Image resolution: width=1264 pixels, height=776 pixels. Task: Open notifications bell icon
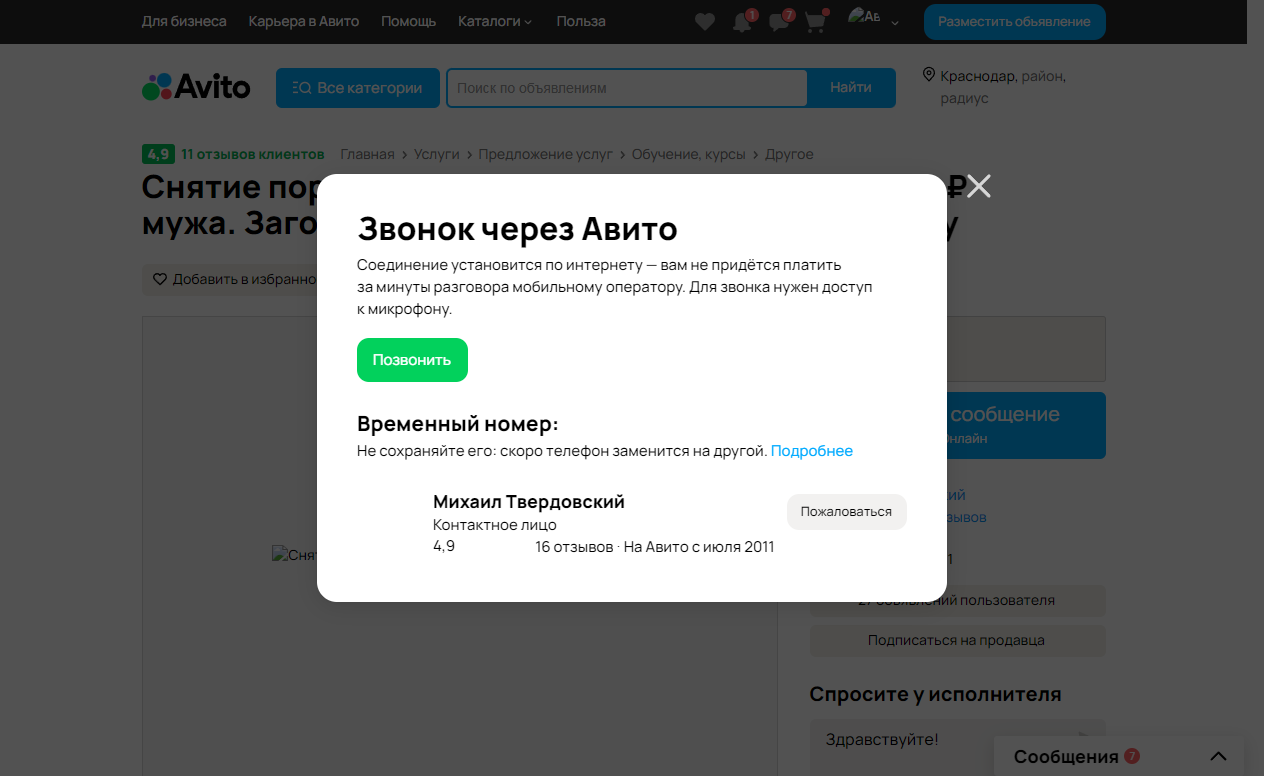(742, 22)
